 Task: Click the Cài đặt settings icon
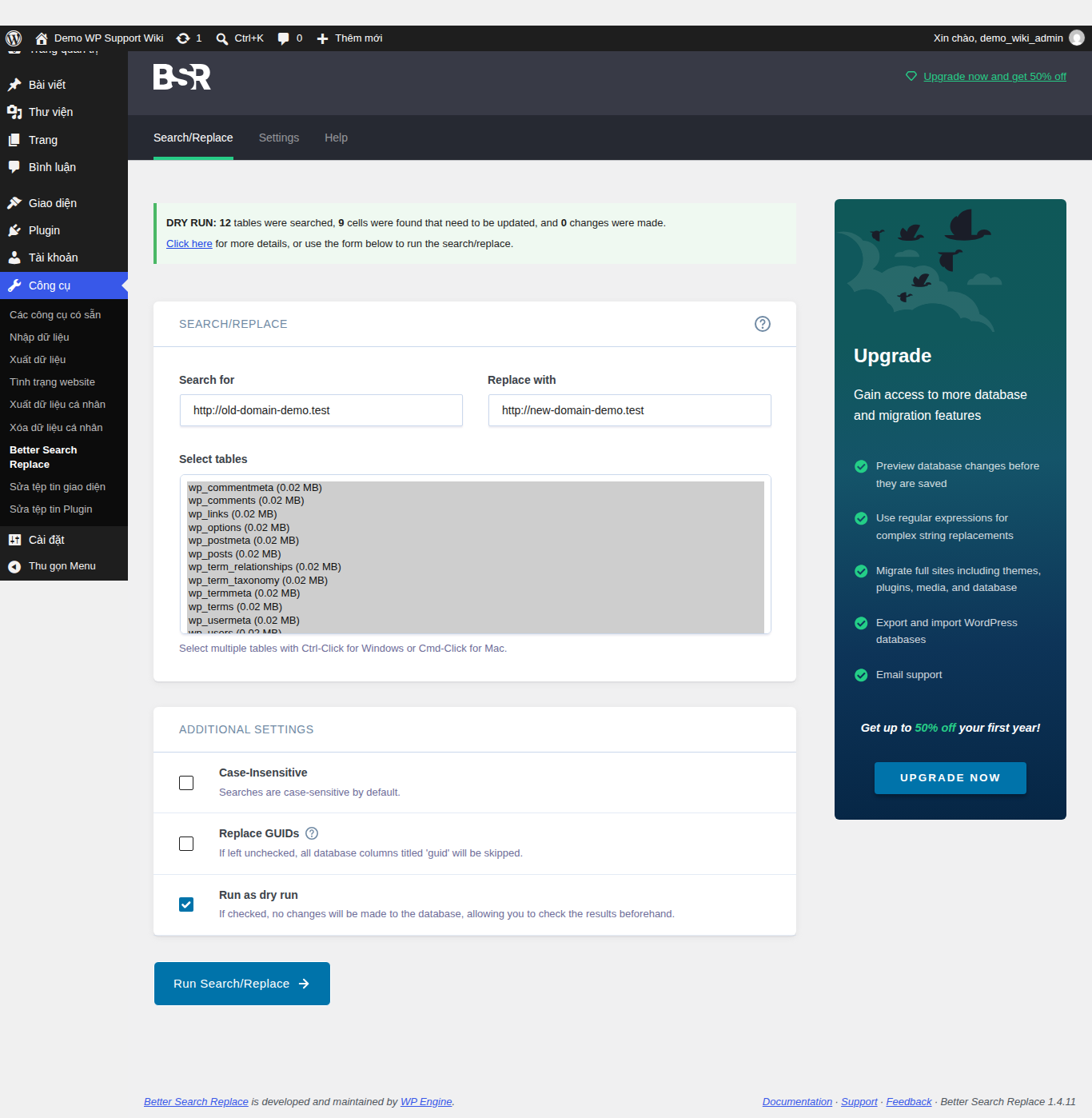[x=14, y=540]
